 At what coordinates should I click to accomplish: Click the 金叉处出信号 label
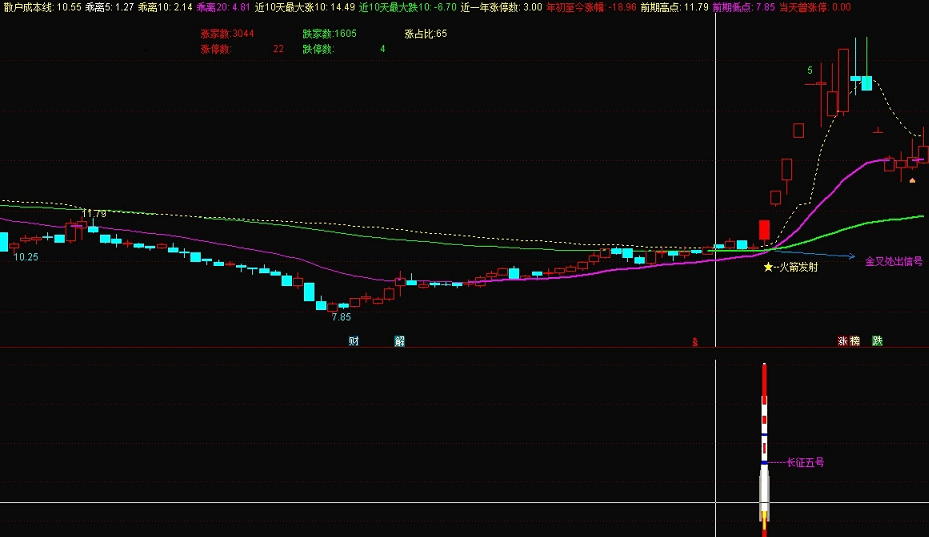pyautogui.click(x=893, y=261)
